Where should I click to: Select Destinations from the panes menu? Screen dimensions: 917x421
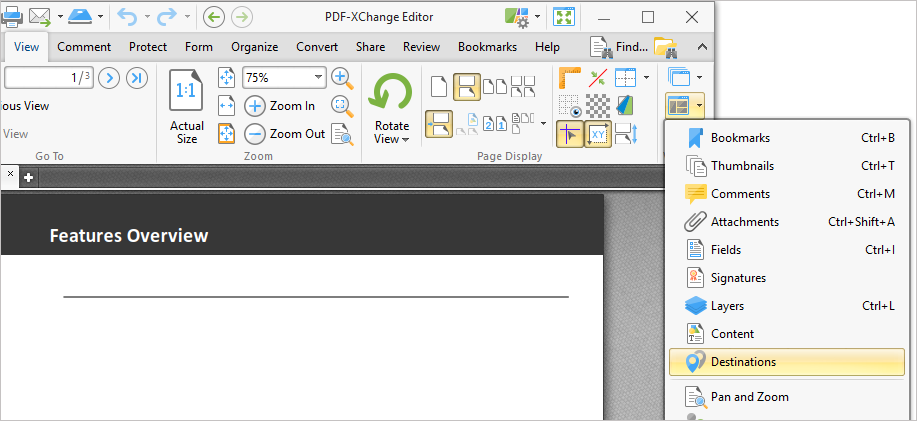[785, 362]
